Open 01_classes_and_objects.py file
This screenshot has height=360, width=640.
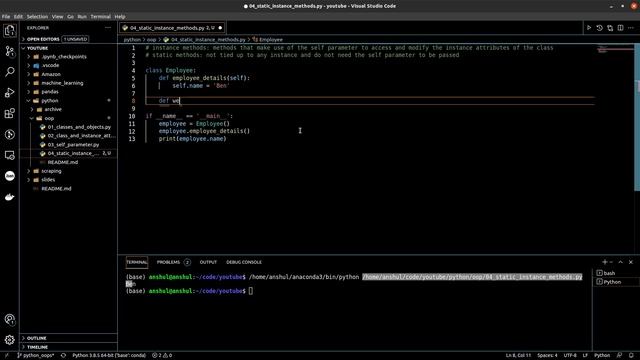point(79,127)
